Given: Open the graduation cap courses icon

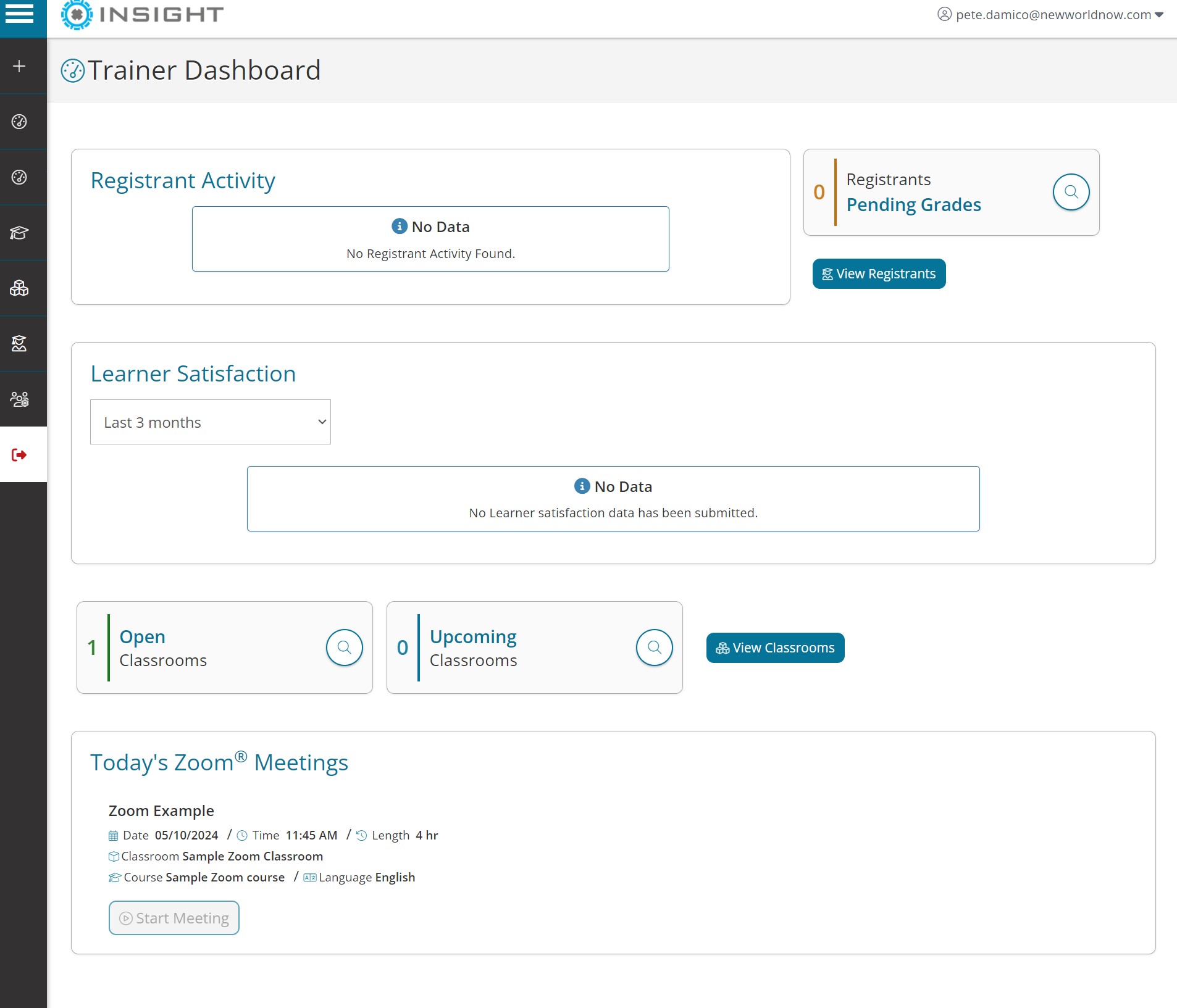Looking at the screenshot, I should (20, 233).
